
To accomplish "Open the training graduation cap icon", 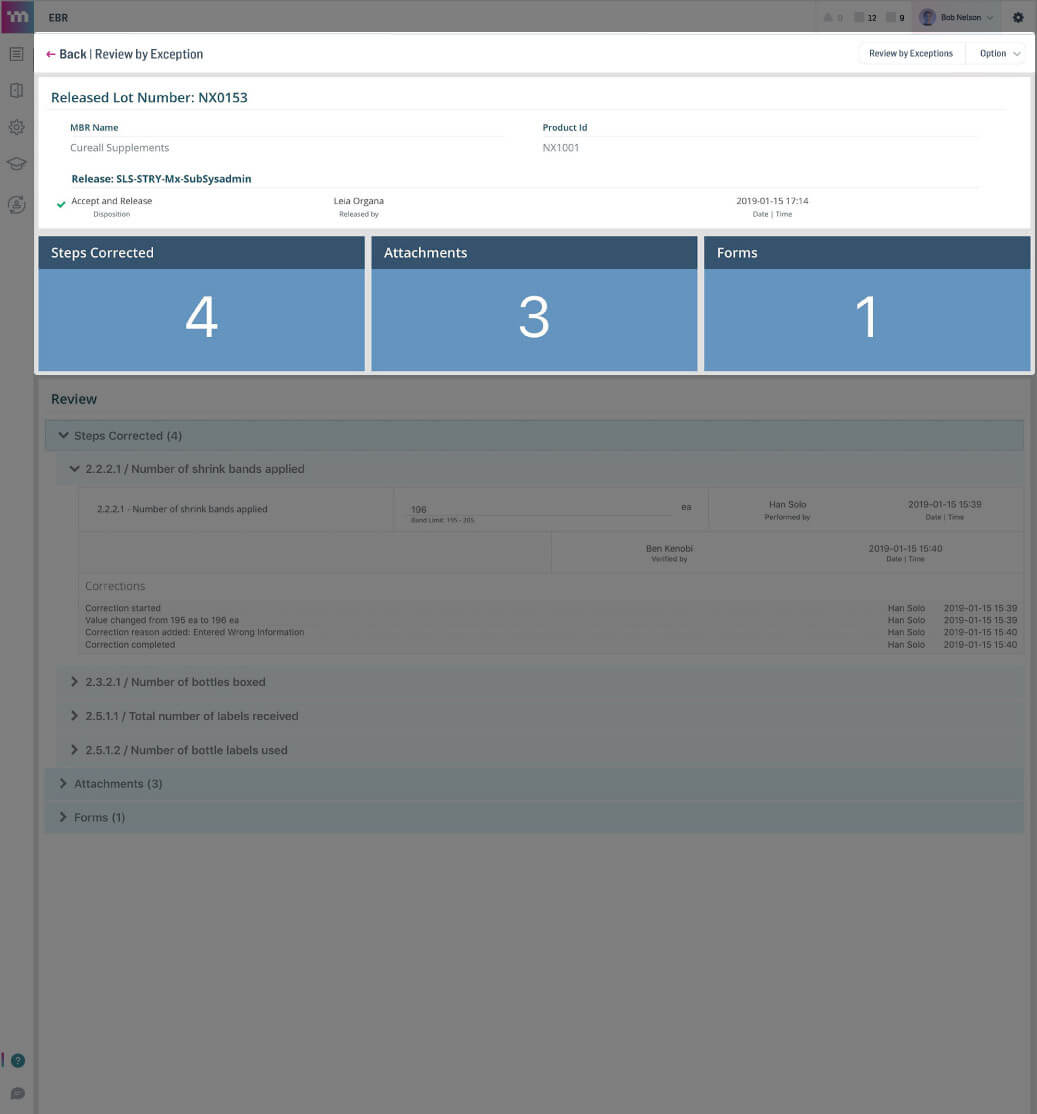I will pyautogui.click(x=16, y=163).
